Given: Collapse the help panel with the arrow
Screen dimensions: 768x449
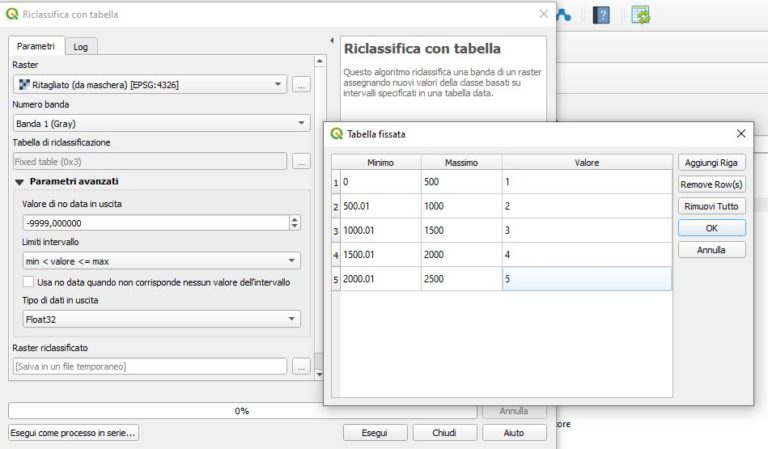Looking at the screenshot, I should pos(332,41).
